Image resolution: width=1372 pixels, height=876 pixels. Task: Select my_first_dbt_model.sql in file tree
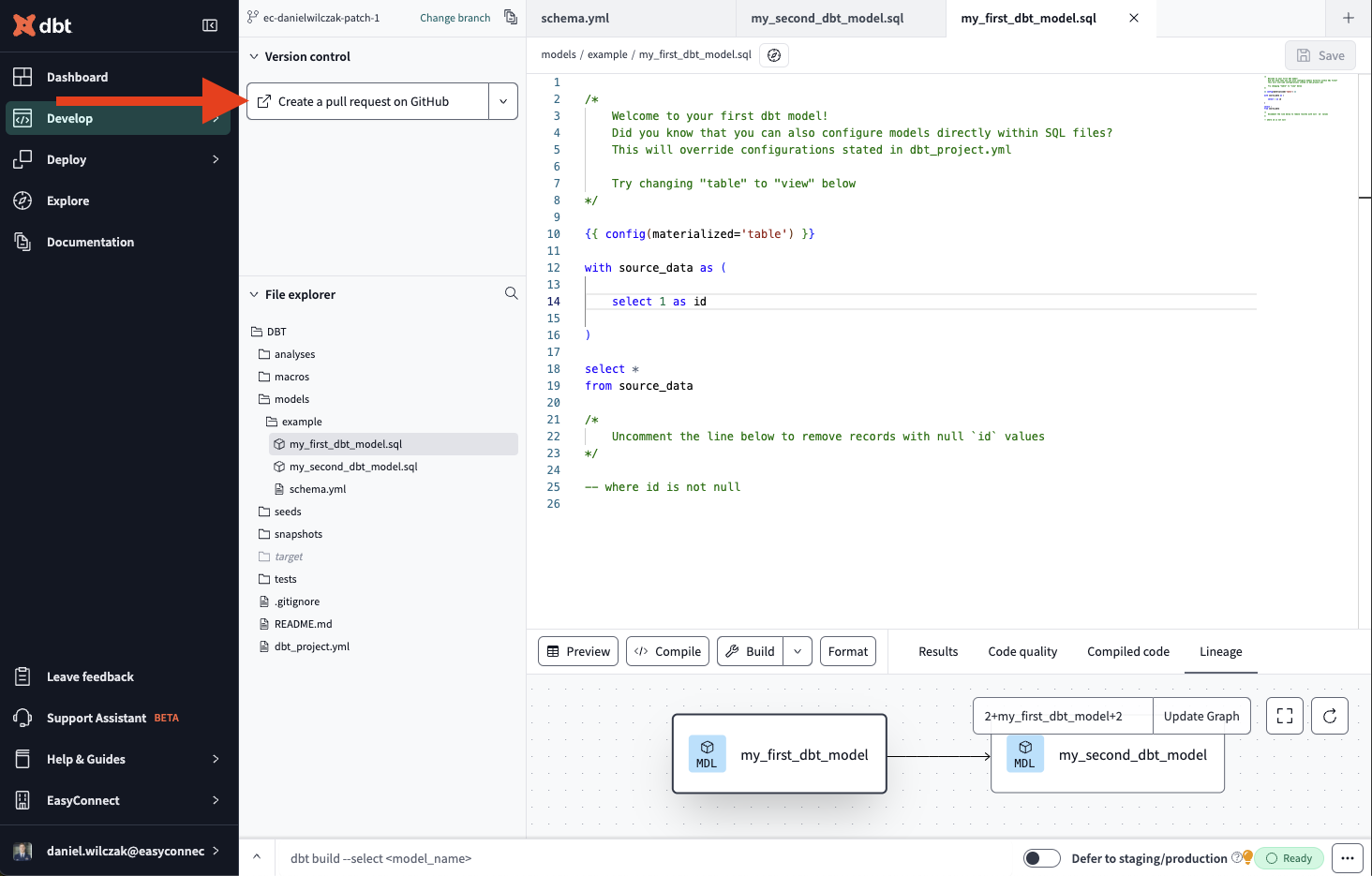coord(394,444)
